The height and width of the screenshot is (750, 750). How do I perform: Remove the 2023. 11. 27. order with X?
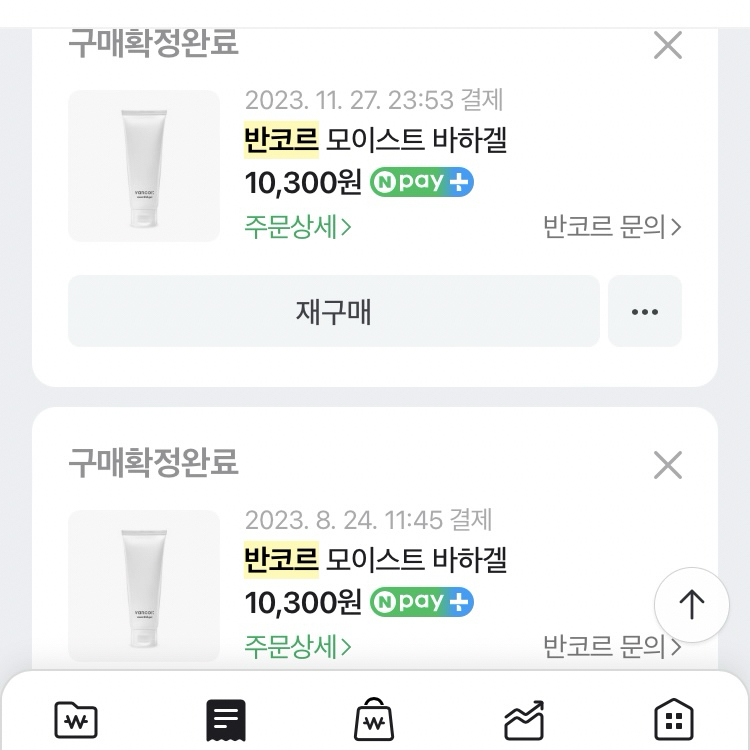(667, 45)
